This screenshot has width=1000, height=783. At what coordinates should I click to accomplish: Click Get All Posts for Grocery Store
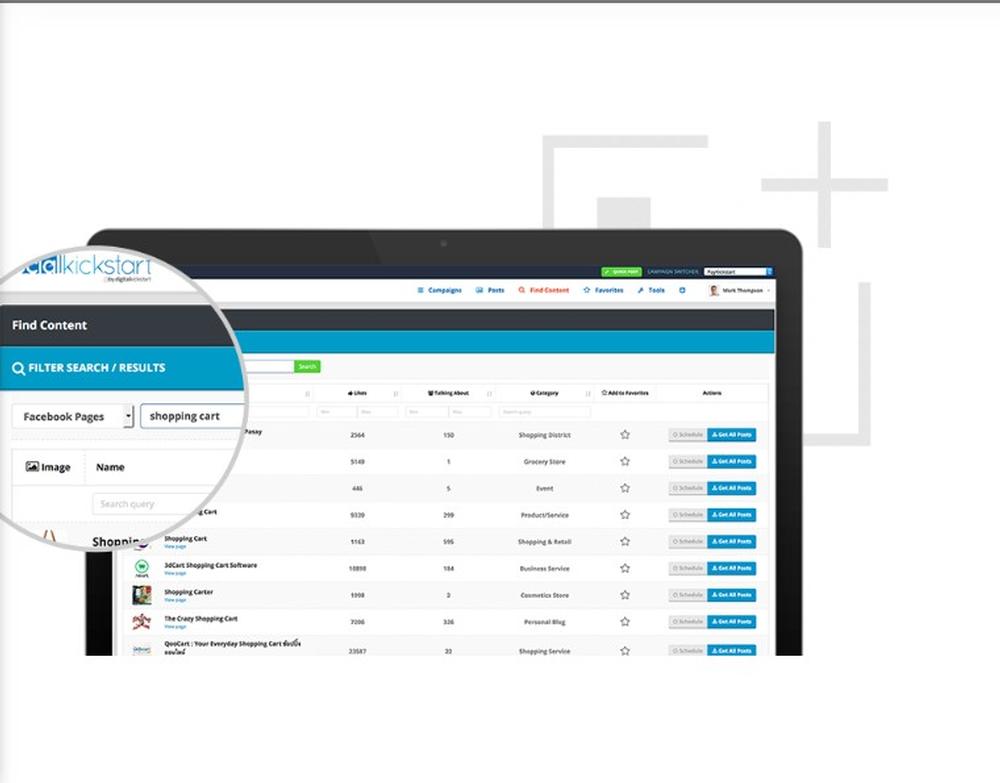coord(732,461)
